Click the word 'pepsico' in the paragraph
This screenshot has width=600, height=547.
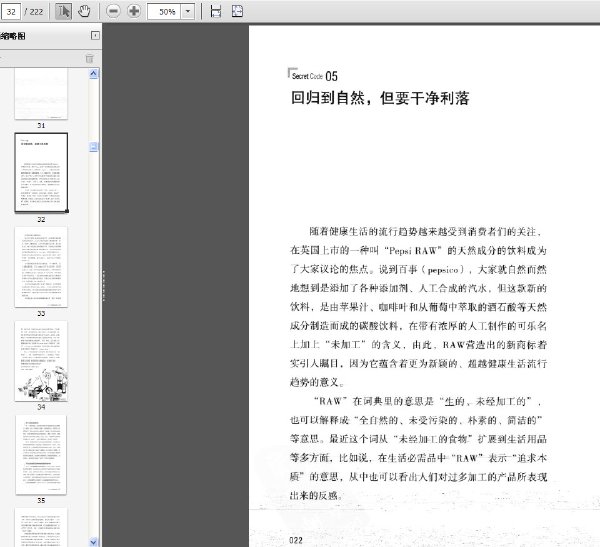[x=443, y=270]
